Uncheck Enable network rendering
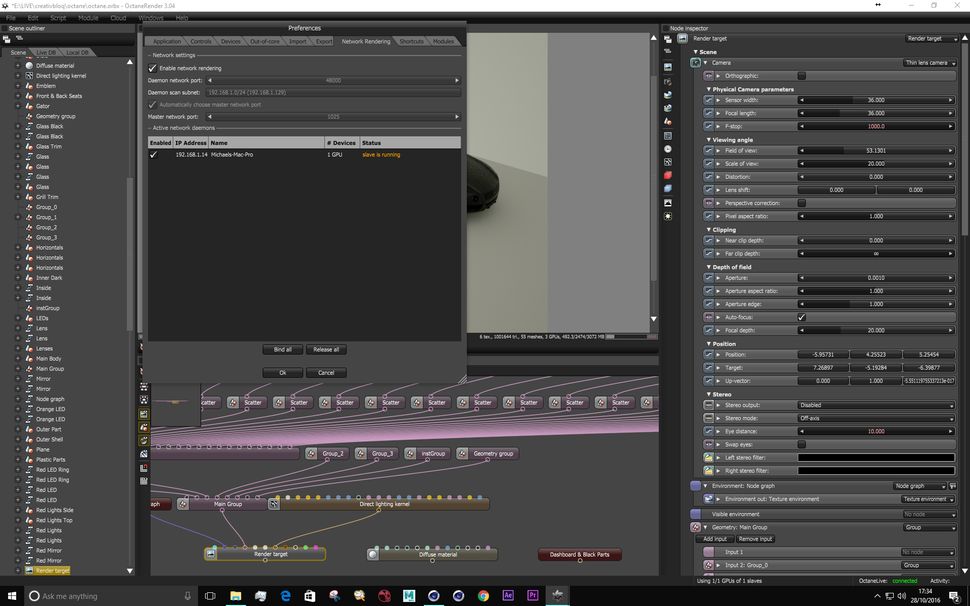Image resolution: width=970 pixels, height=606 pixels. click(152, 67)
